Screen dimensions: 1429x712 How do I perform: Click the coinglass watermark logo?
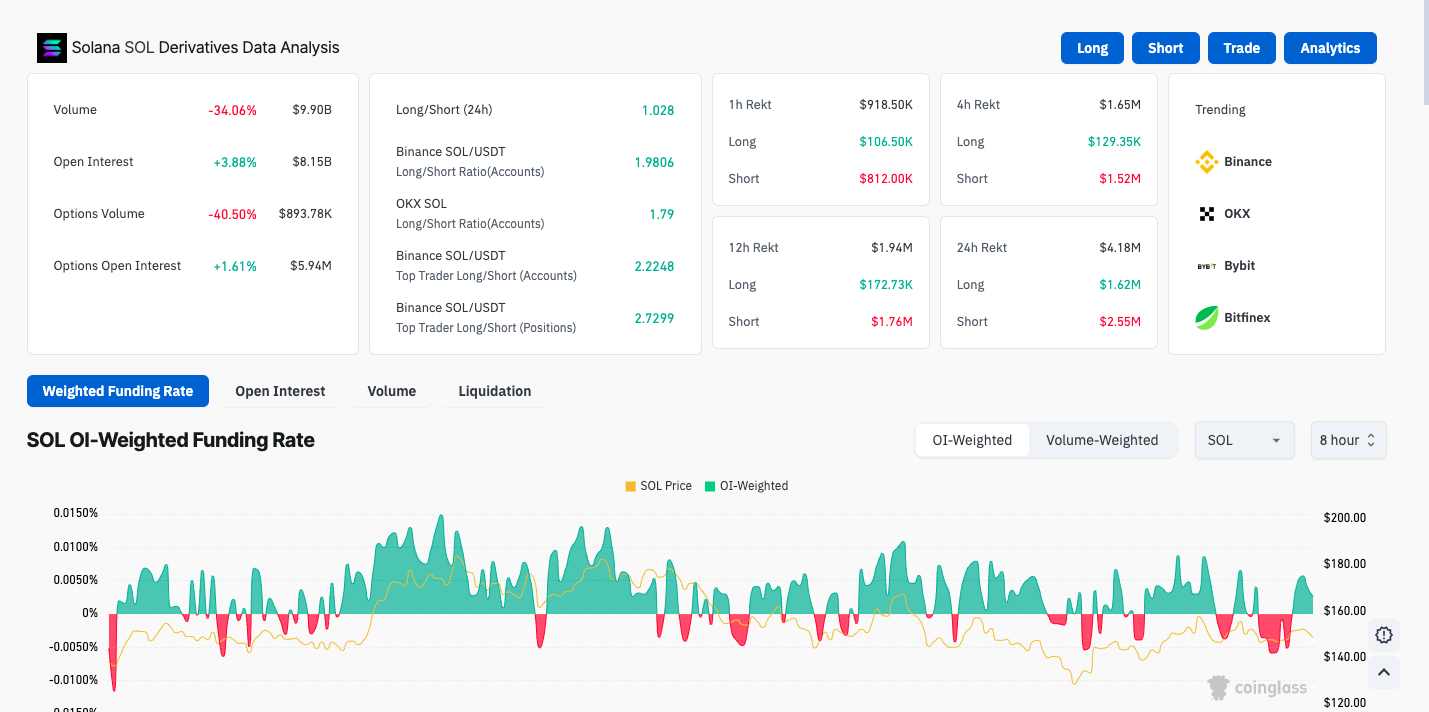coord(1257,687)
